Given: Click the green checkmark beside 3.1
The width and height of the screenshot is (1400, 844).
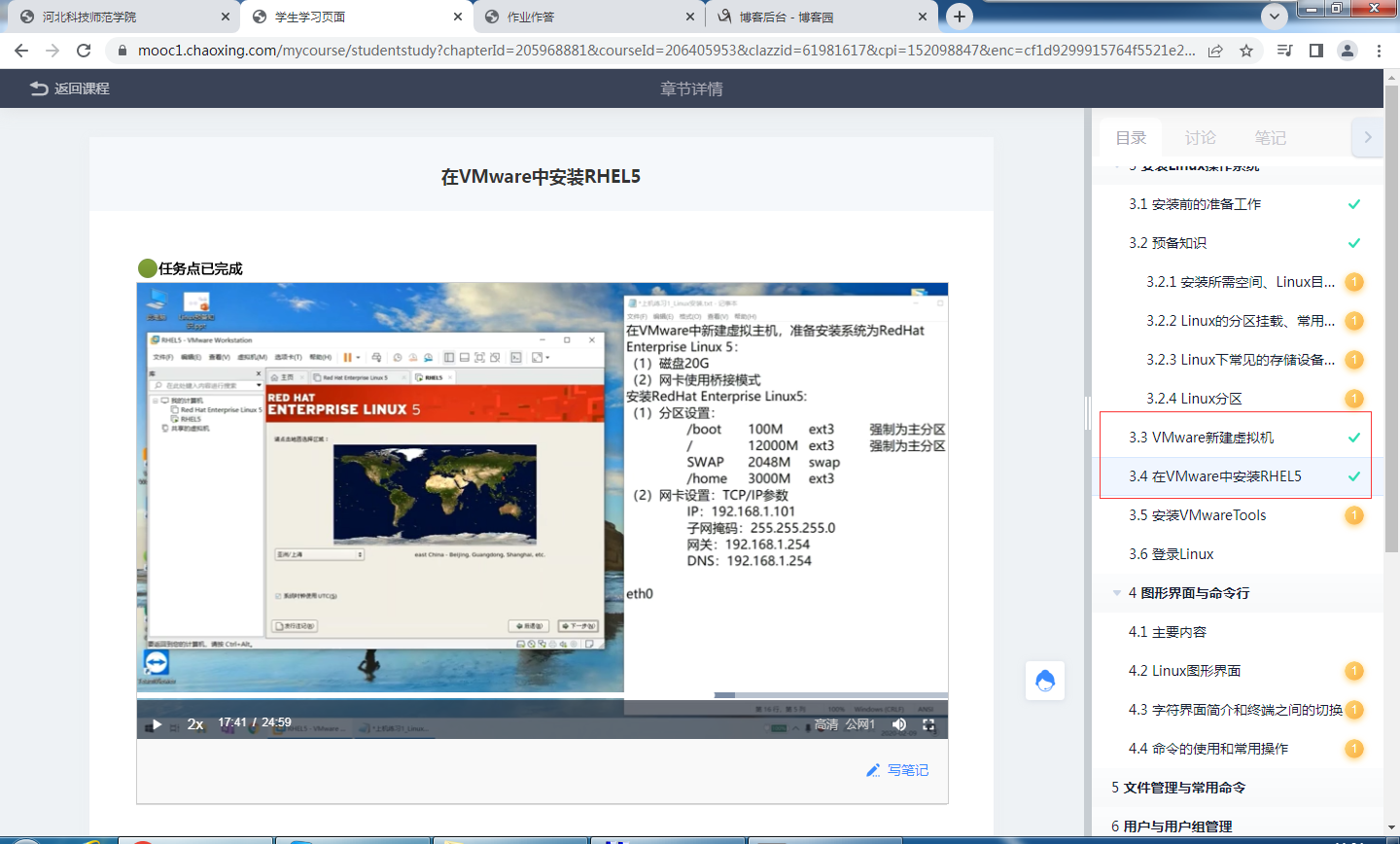Looking at the screenshot, I should pos(1354,204).
